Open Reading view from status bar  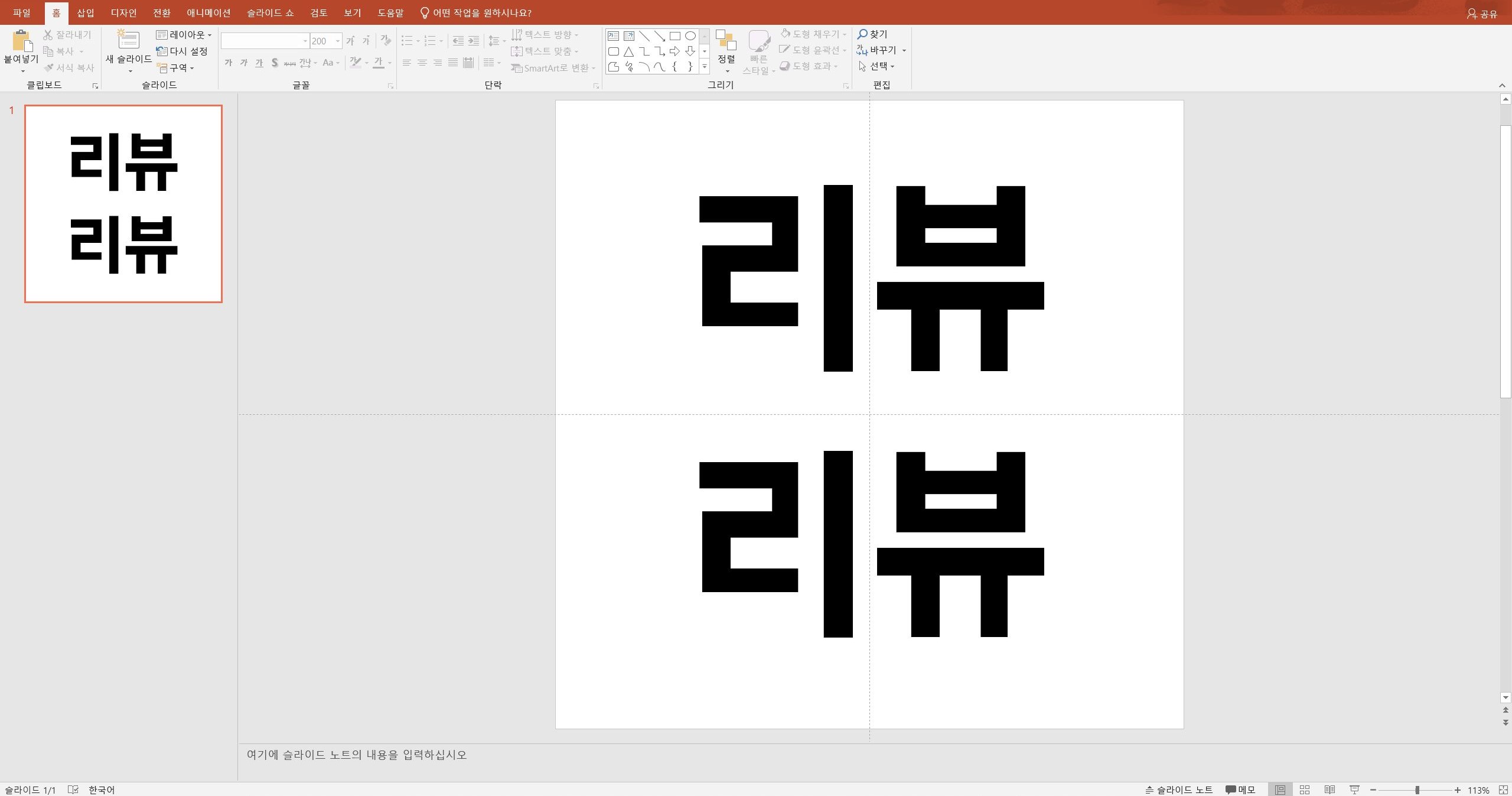(x=1329, y=789)
